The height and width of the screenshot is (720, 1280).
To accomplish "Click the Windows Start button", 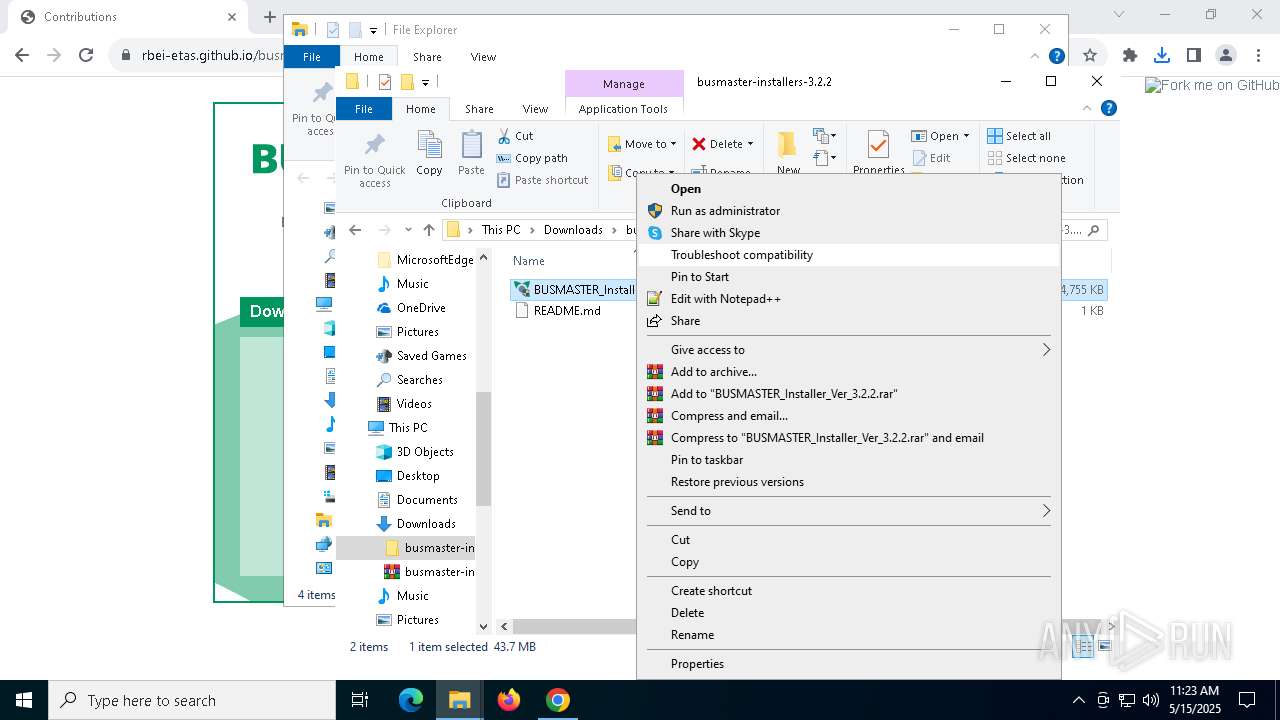I will click(24, 700).
